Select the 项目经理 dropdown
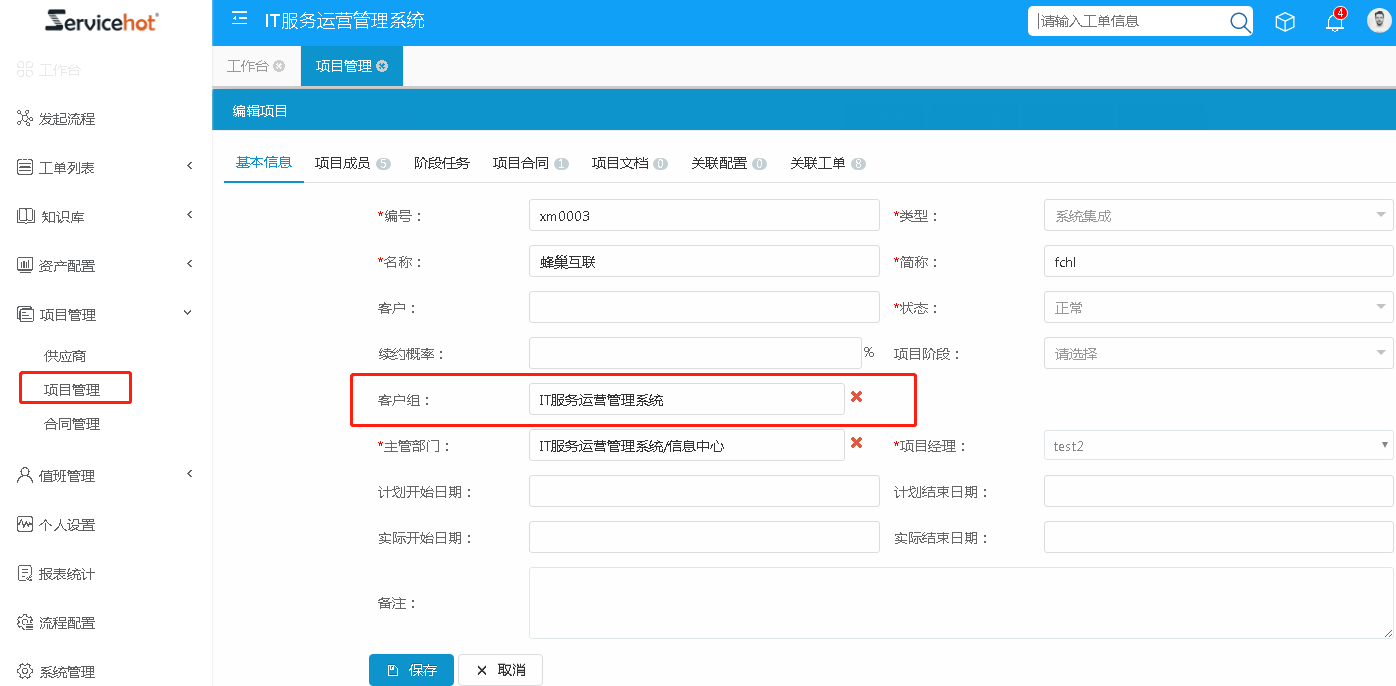This screenshot has height=686, width=1396. click(x=1217, y=446)
